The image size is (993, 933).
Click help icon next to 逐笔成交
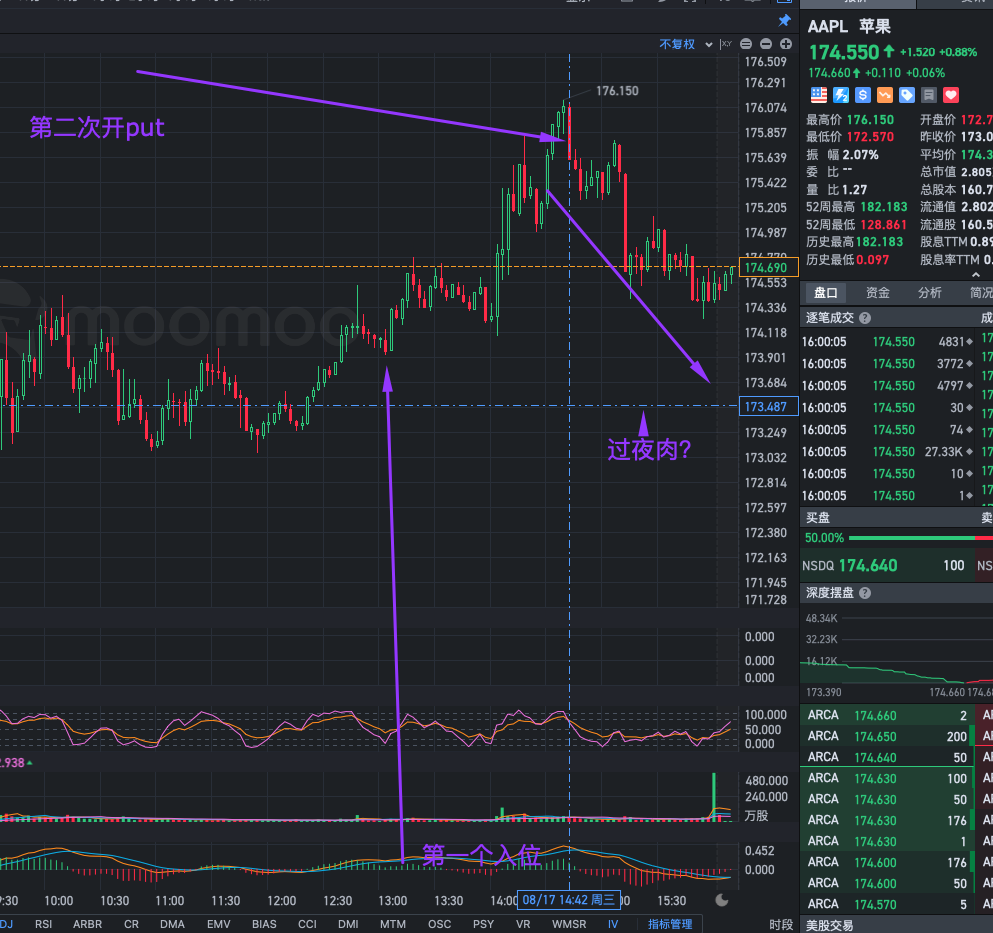(x=865, y=318)
